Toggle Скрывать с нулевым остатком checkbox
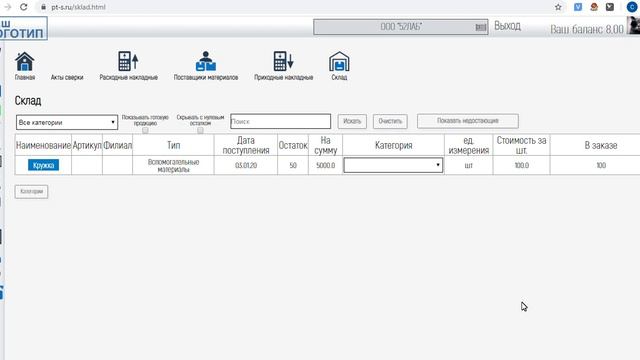The height and width of the screenshot is (360, 640). pos(200,131)
